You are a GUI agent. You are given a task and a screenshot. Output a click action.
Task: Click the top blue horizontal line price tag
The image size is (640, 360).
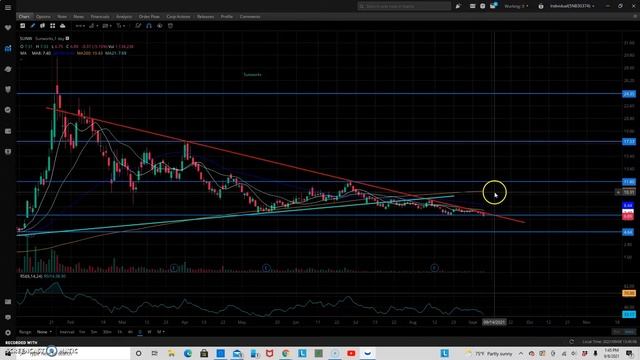click(629, 94)
